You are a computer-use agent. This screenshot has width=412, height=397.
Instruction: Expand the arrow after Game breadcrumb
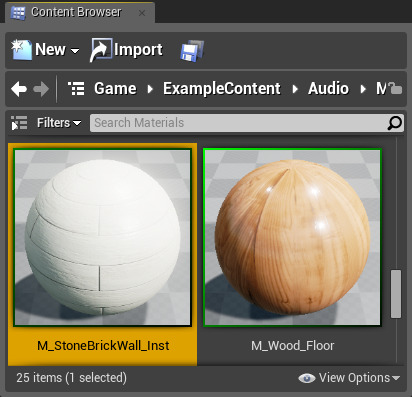(150, 89)
